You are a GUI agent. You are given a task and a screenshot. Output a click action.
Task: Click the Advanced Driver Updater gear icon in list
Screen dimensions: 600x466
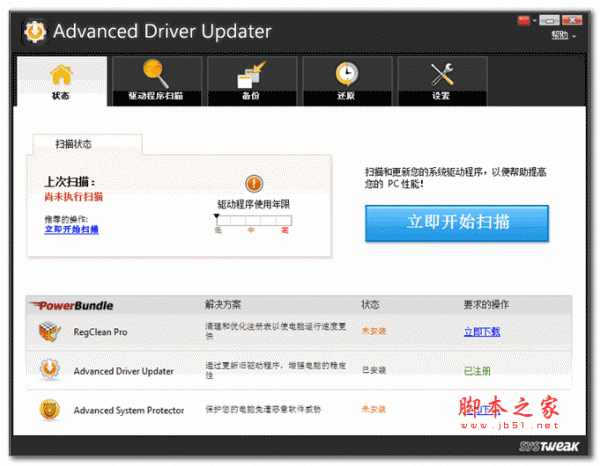pos(50,370)
